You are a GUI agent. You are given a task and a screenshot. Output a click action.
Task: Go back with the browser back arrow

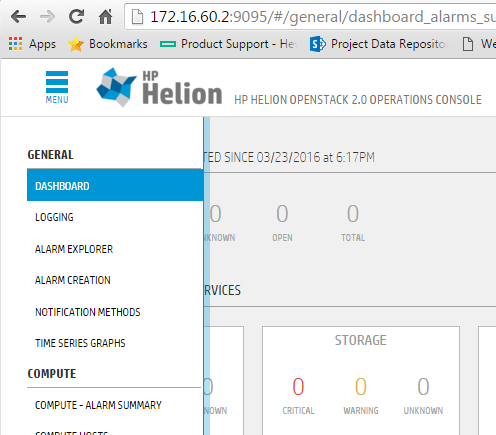click(18, 16)
